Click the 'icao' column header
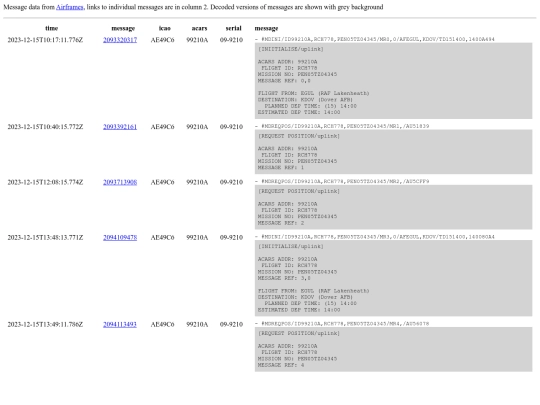This screenshot has width=540, height=405. pos(165,28)
